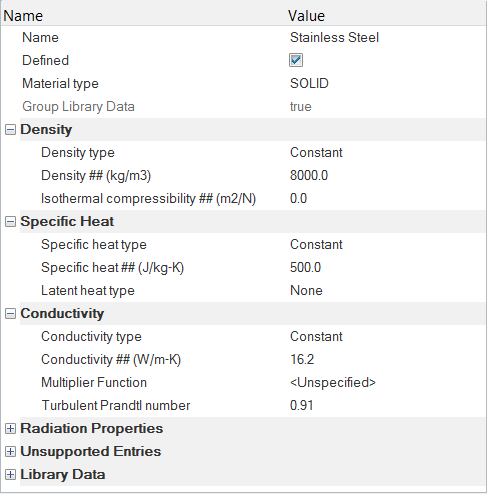487x494 pixels.
Task: Expand the Unsupported Entries section
Action: pos(10,452)
